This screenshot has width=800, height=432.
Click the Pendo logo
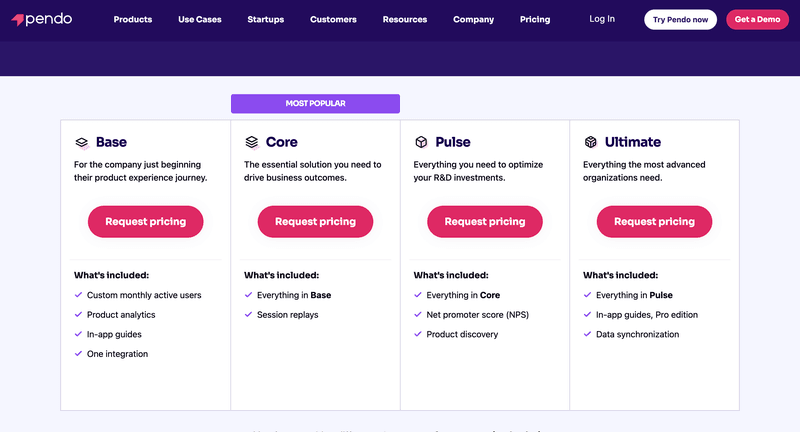42,19
